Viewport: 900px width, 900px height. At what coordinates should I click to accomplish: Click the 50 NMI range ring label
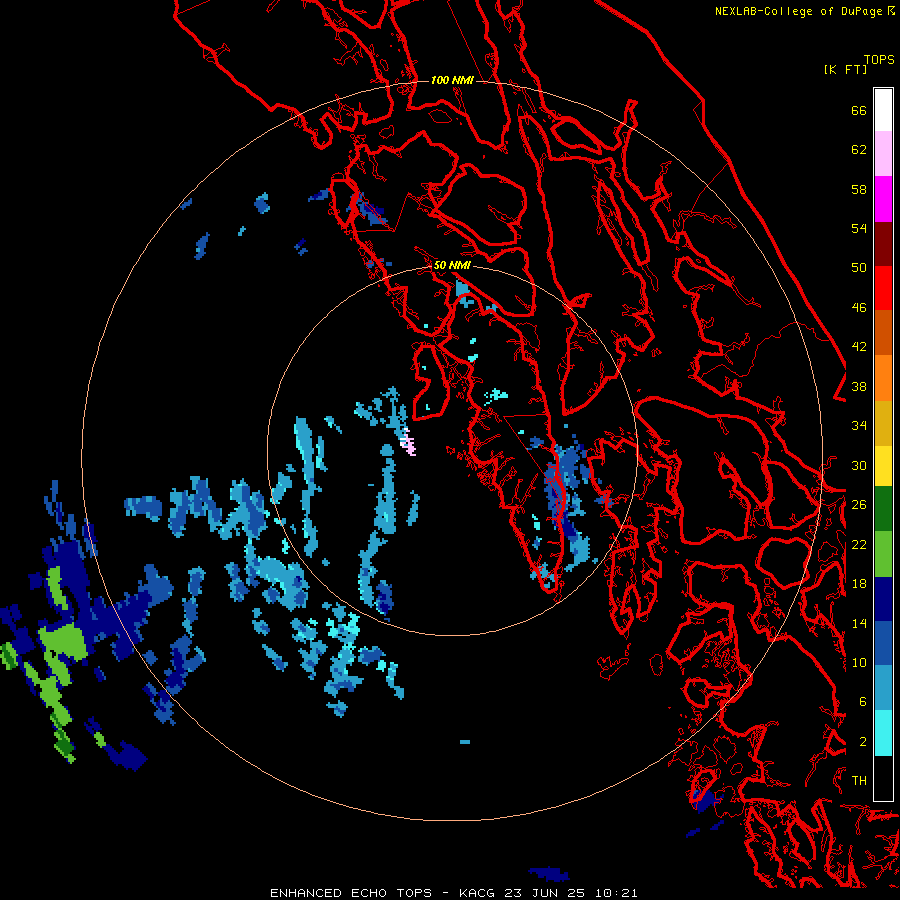[452, 265]
